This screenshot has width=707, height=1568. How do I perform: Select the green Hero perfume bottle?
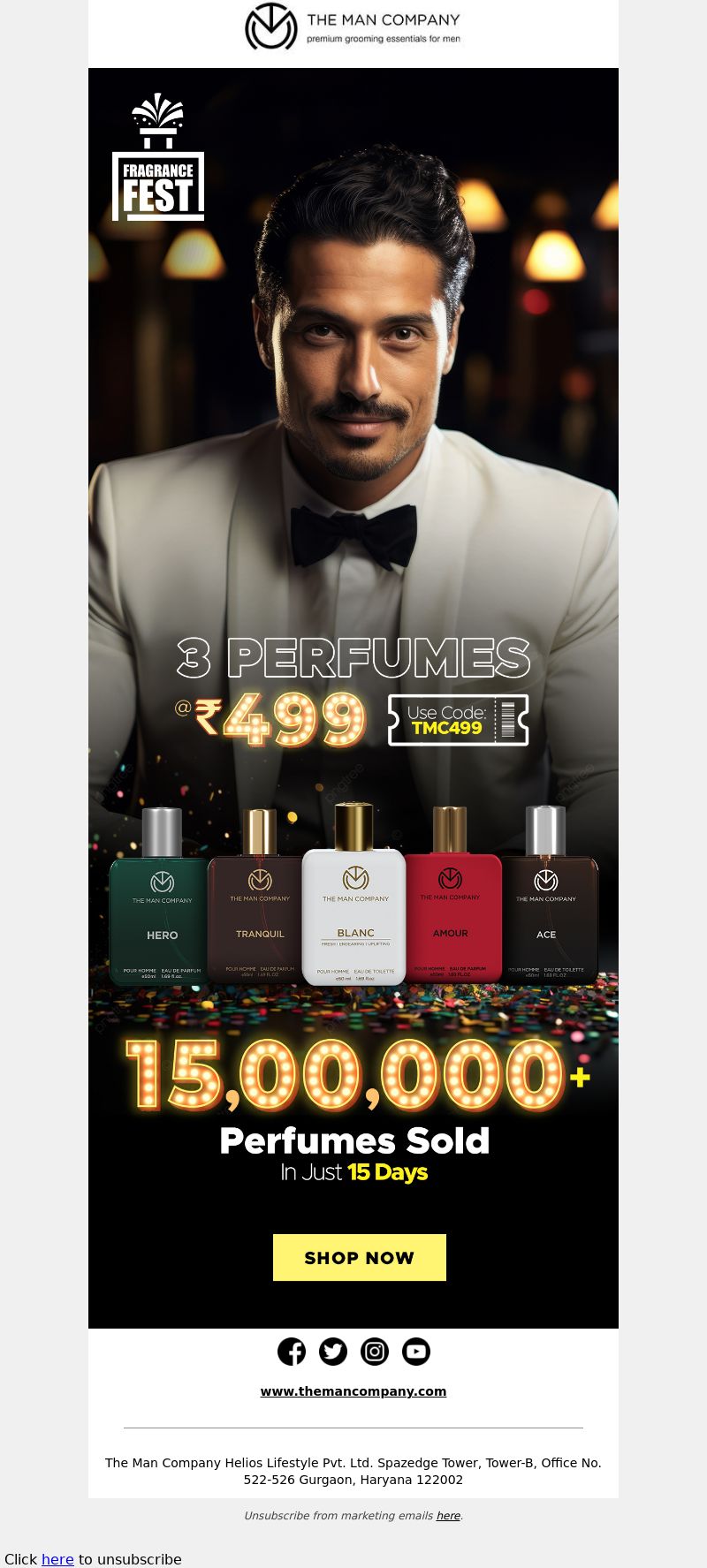click(x=160, y=896)
